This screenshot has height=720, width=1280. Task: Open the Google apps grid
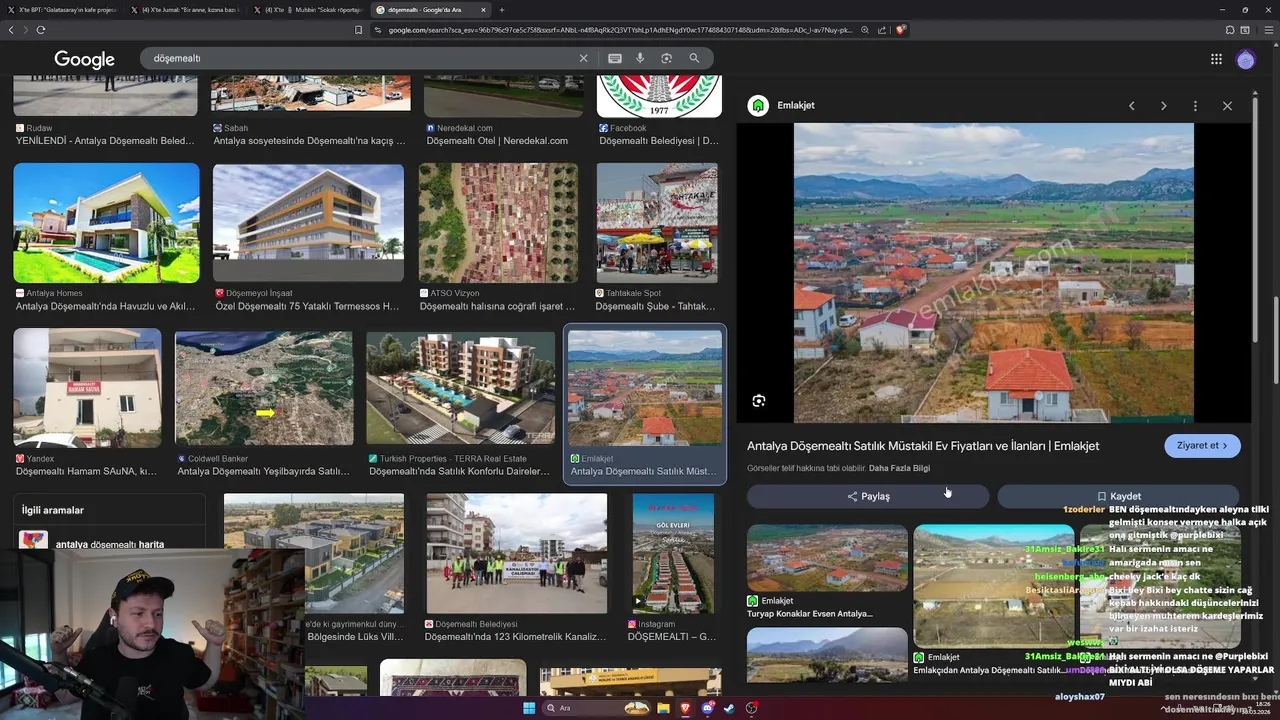point(1216,59)
